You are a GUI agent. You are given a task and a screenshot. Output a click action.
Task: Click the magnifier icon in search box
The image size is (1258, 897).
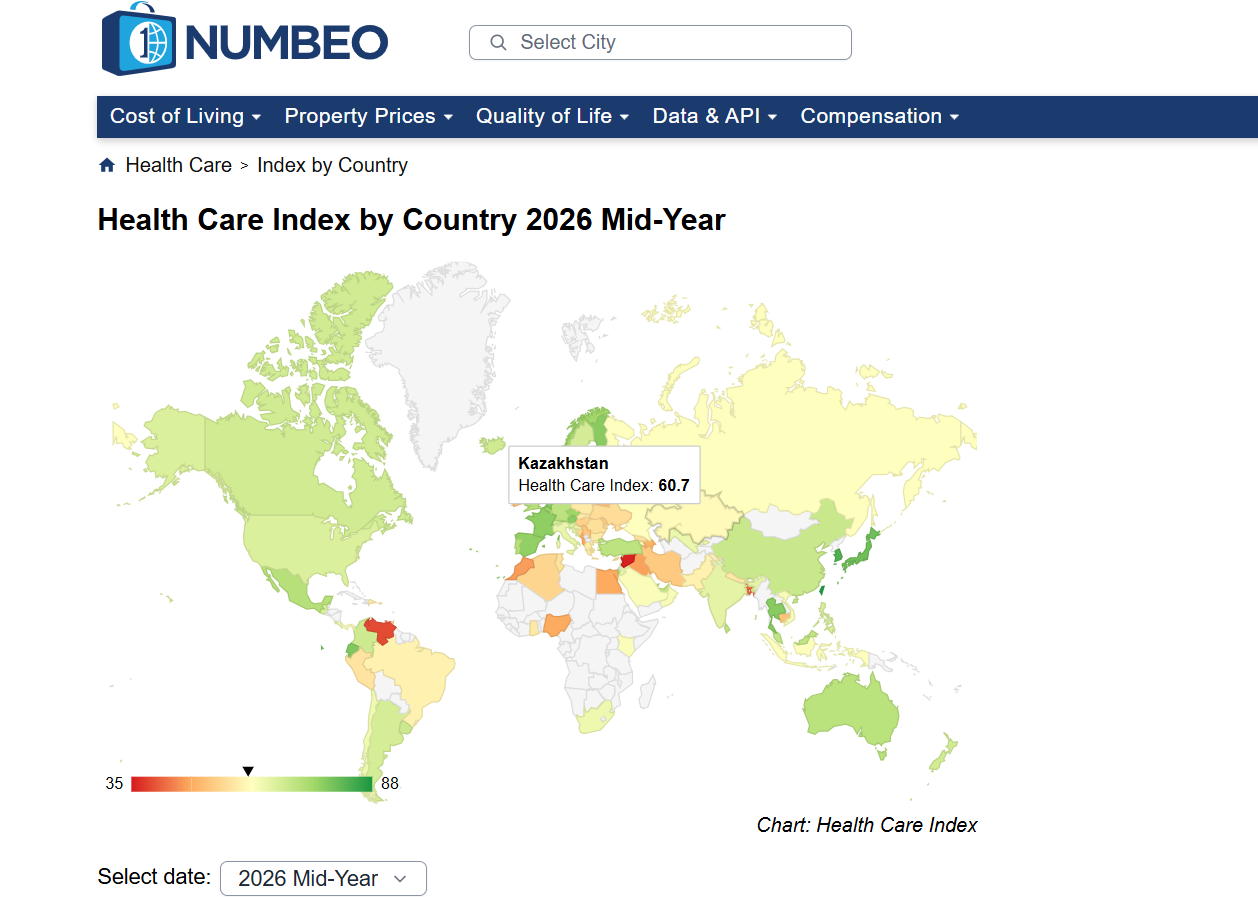(498, 43)
